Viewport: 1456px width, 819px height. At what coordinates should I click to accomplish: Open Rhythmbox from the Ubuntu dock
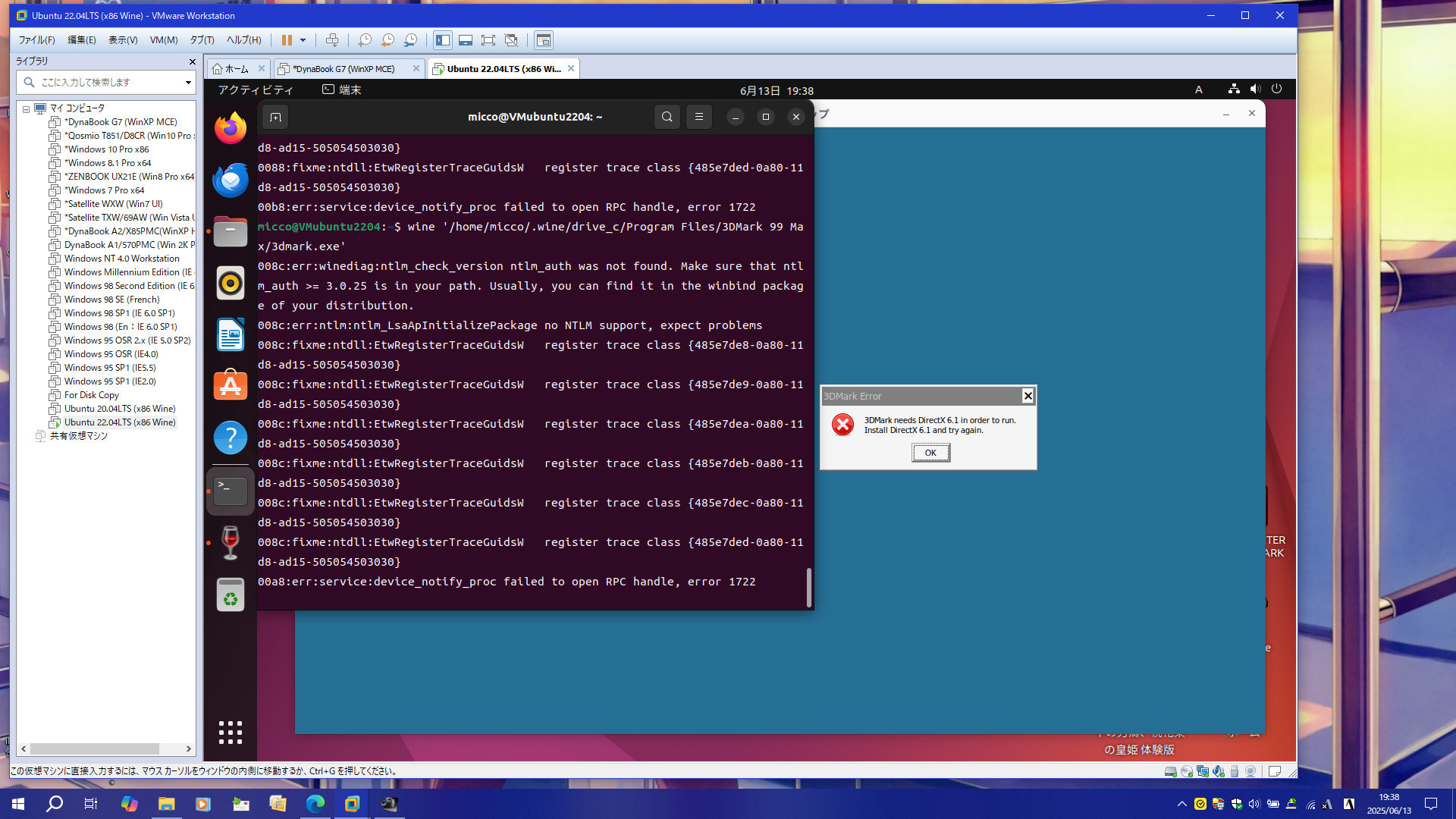(231, 283)
